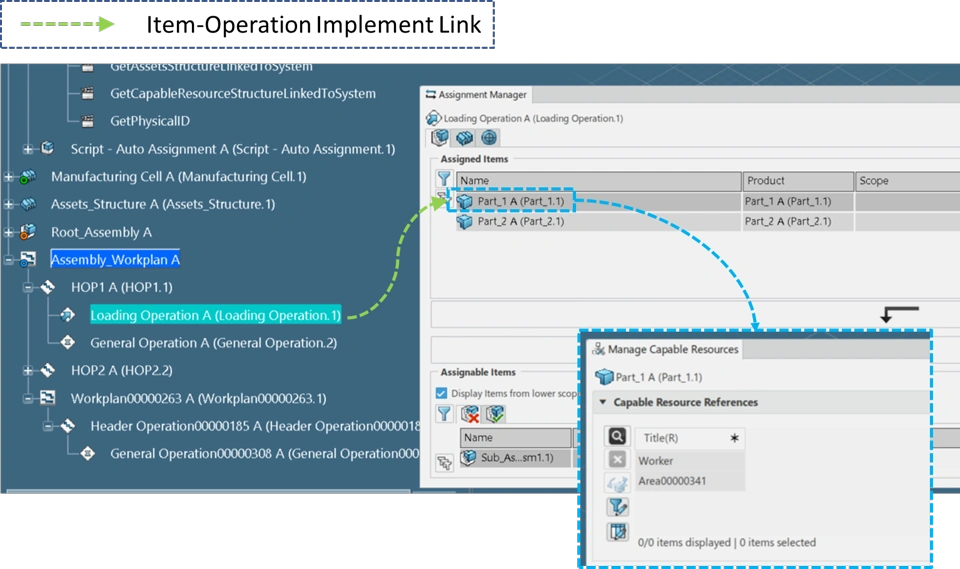Click the Assets_Structure A node icon

pyautogui.click(x=28, y=205)
